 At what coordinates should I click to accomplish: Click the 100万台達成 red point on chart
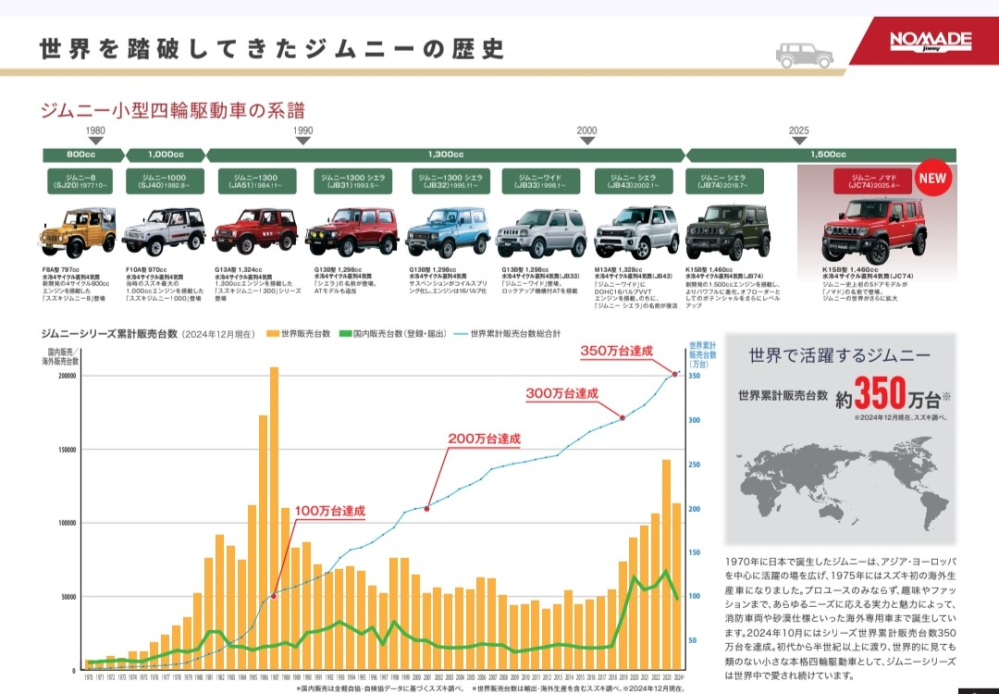tap(273, 596)
